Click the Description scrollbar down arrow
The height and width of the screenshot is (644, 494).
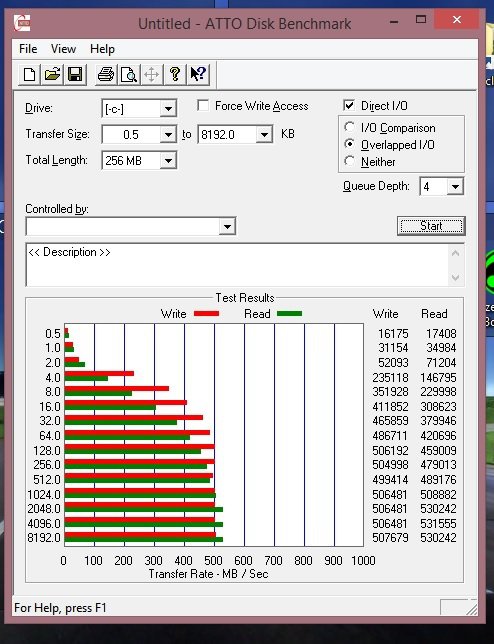tap(455, 277)
